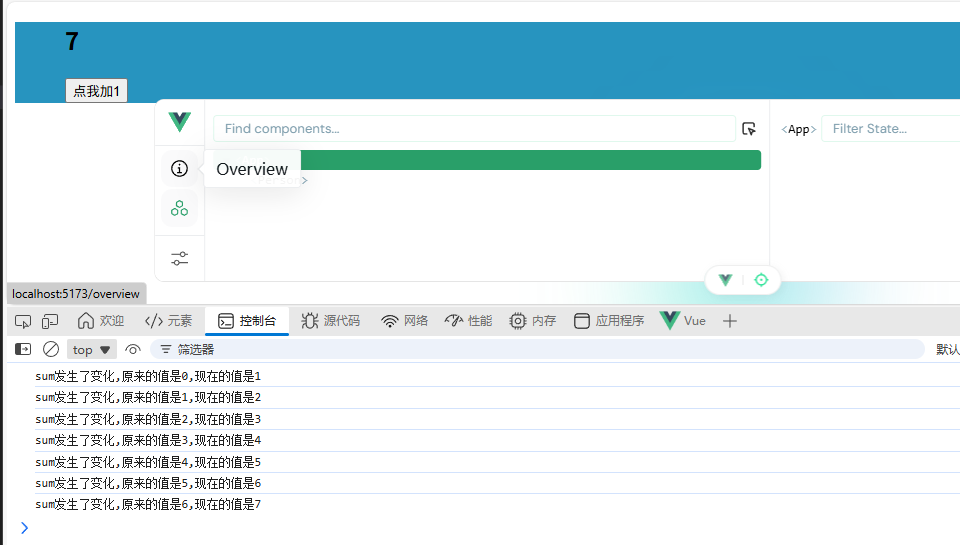Open the Overview info icon
The width and height of the screenshot is (960, 545).
[179, 168]
